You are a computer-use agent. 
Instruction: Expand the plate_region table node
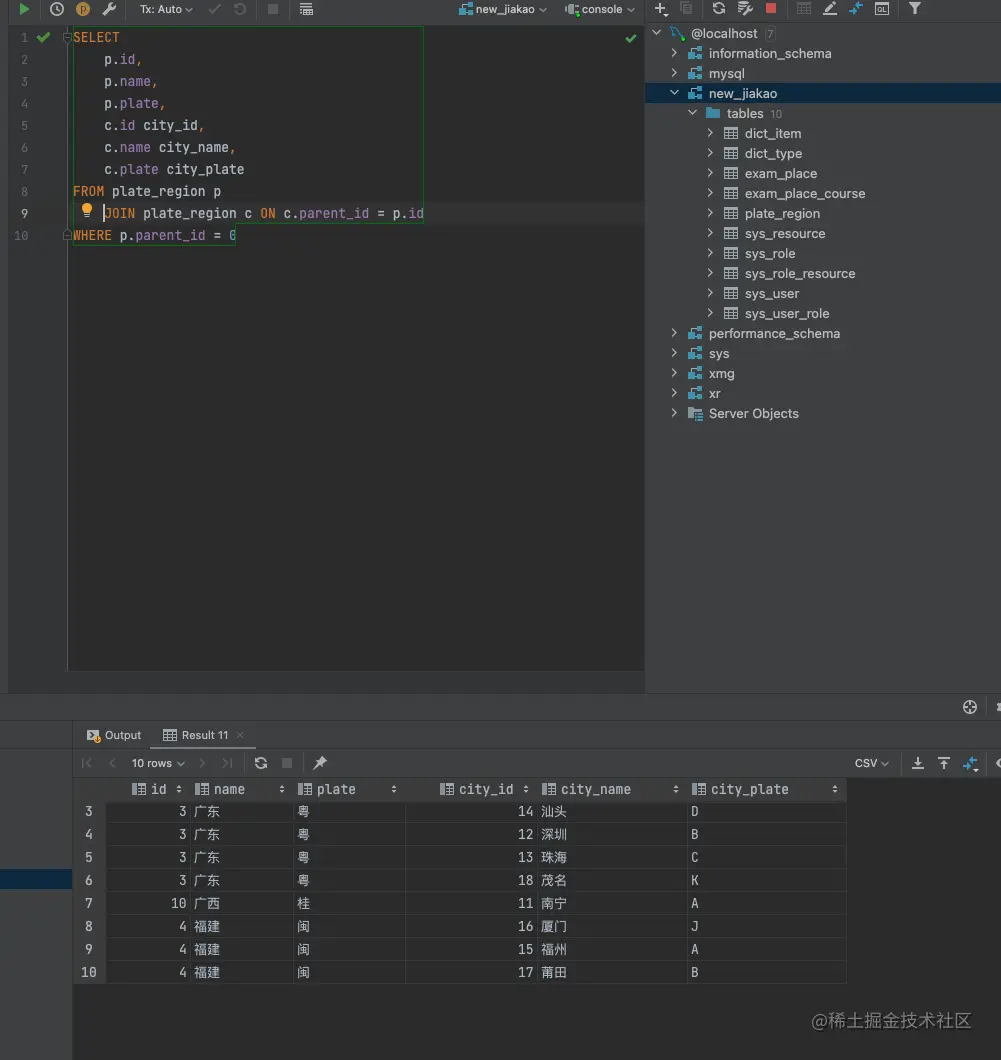pyautogui.click(x=710, y=213)
